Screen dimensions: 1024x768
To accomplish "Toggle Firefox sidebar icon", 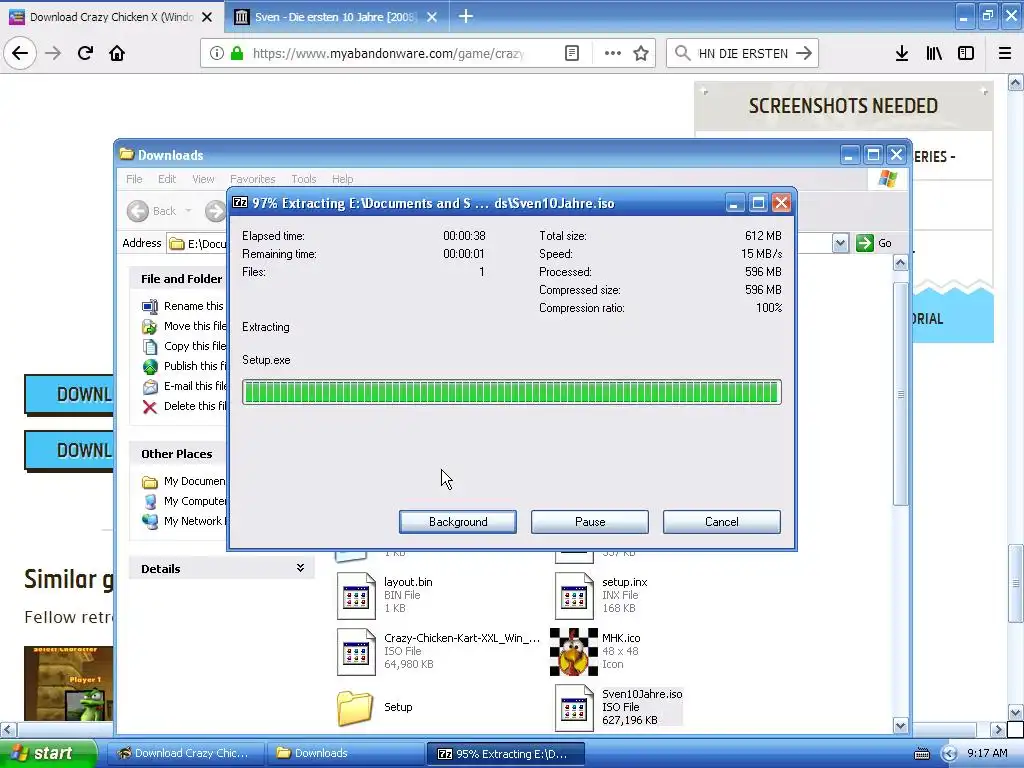I will 966,54.
